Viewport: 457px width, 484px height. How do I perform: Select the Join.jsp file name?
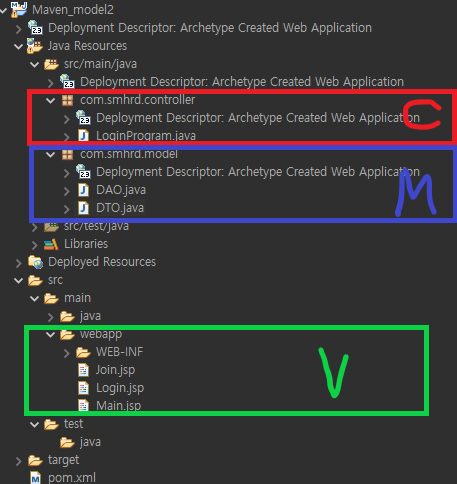tap(115, 370)
